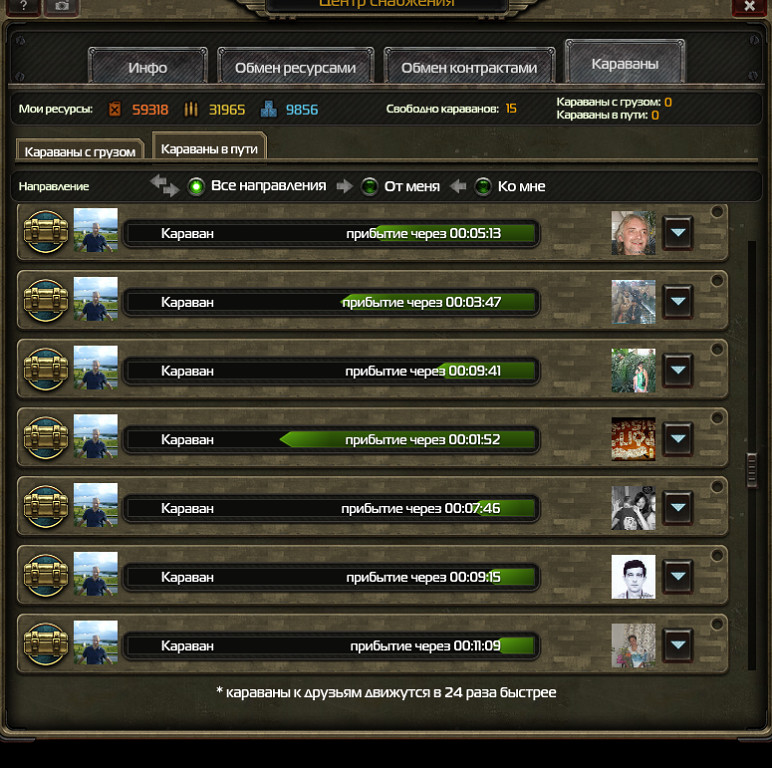Expand details of caravan arriving in 00:05:13
Viewport: 772px width, 768px height.
(x=678, y=232)
